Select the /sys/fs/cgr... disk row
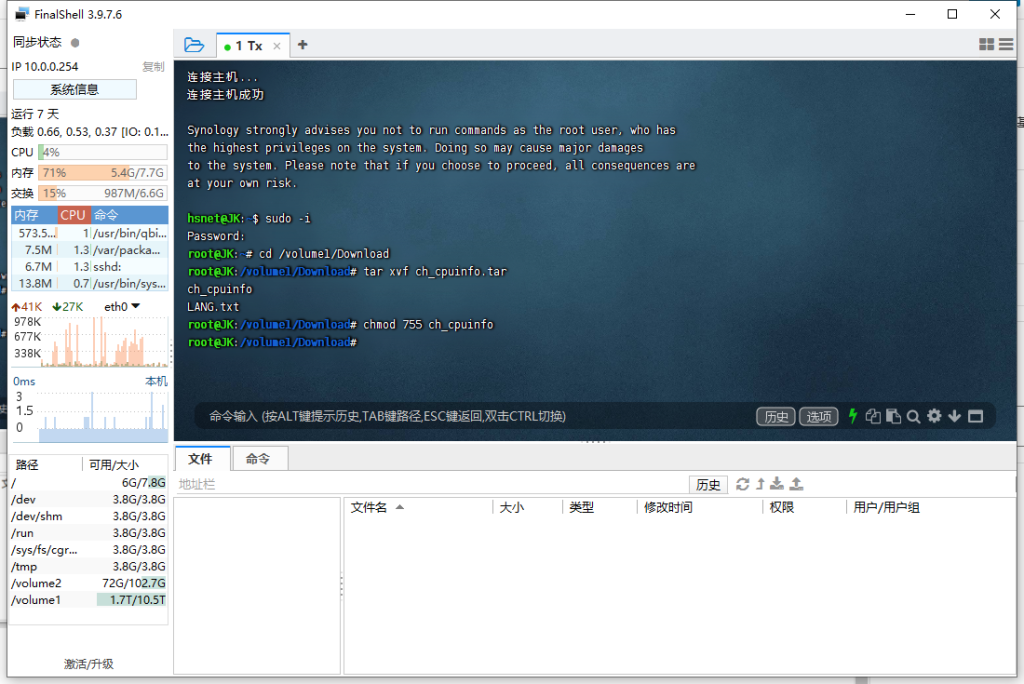Viewport: 1024px width, 684px height. 89,549
